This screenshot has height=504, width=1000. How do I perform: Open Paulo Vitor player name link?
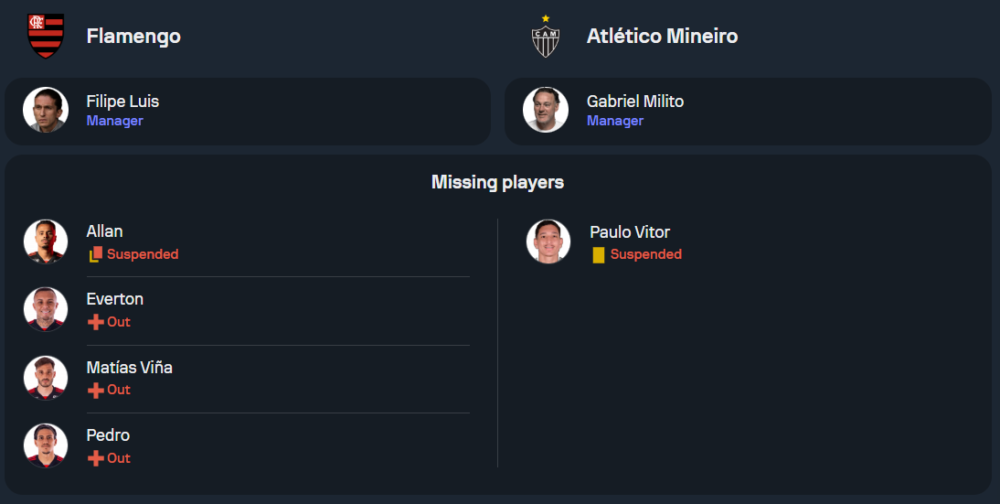click(x=630, y=232)
